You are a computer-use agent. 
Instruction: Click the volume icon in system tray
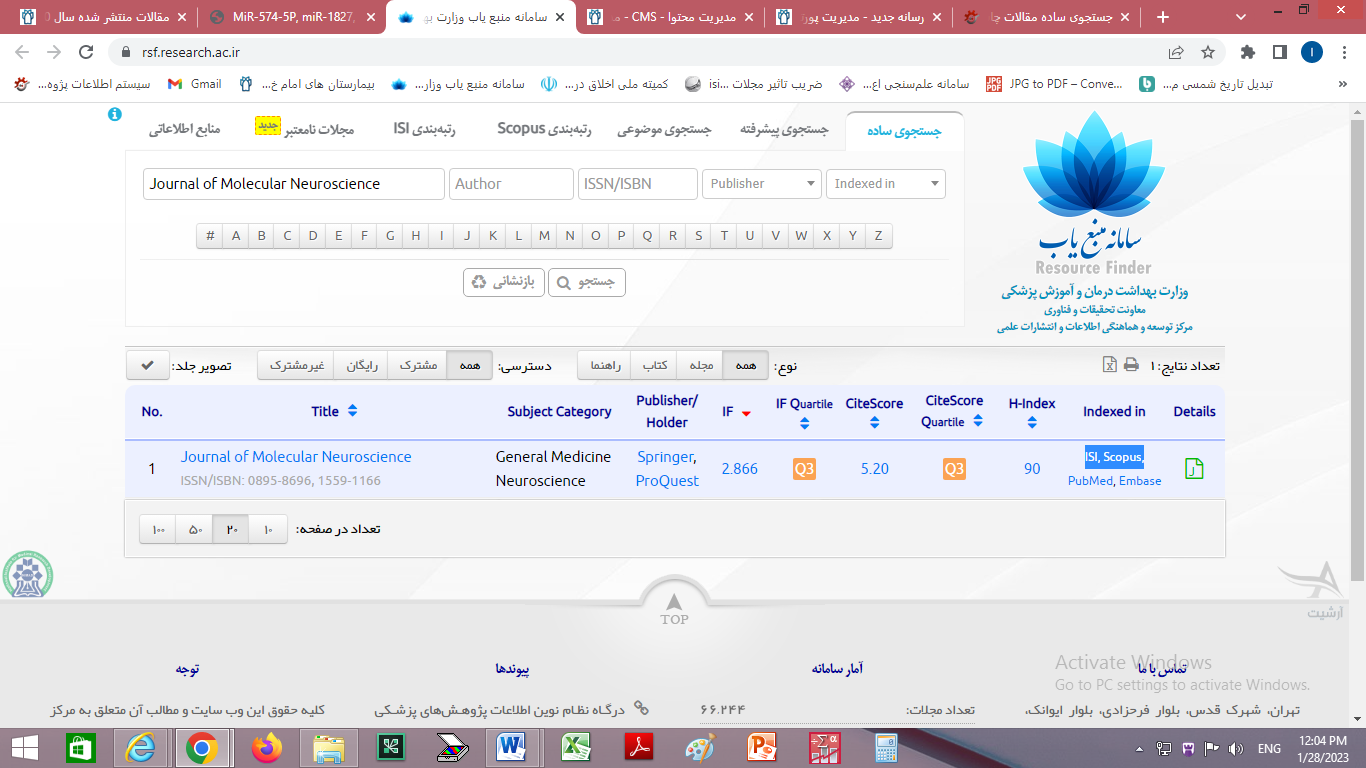click(1237, 748)
